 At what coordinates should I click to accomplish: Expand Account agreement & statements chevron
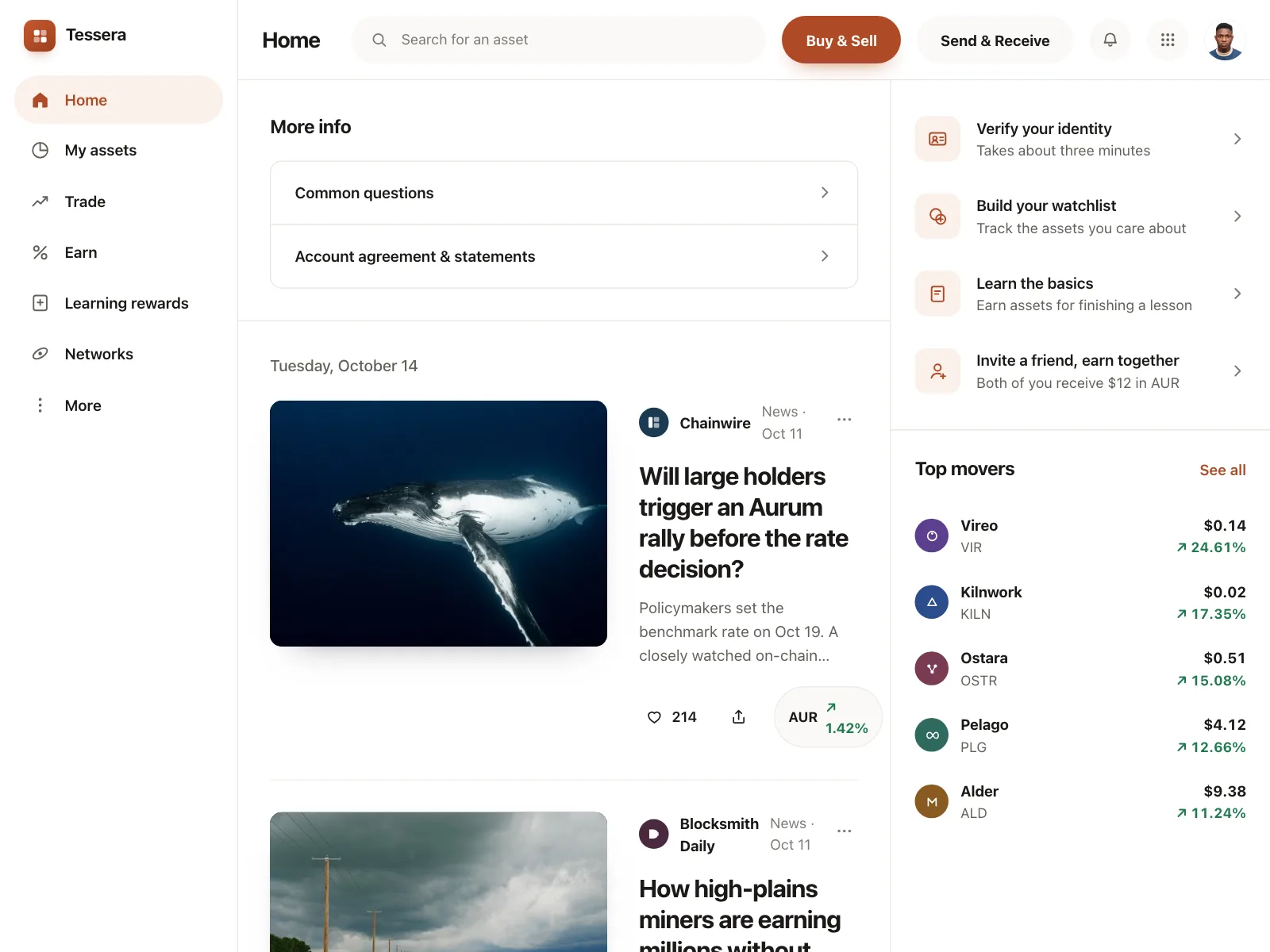[825, 256]
